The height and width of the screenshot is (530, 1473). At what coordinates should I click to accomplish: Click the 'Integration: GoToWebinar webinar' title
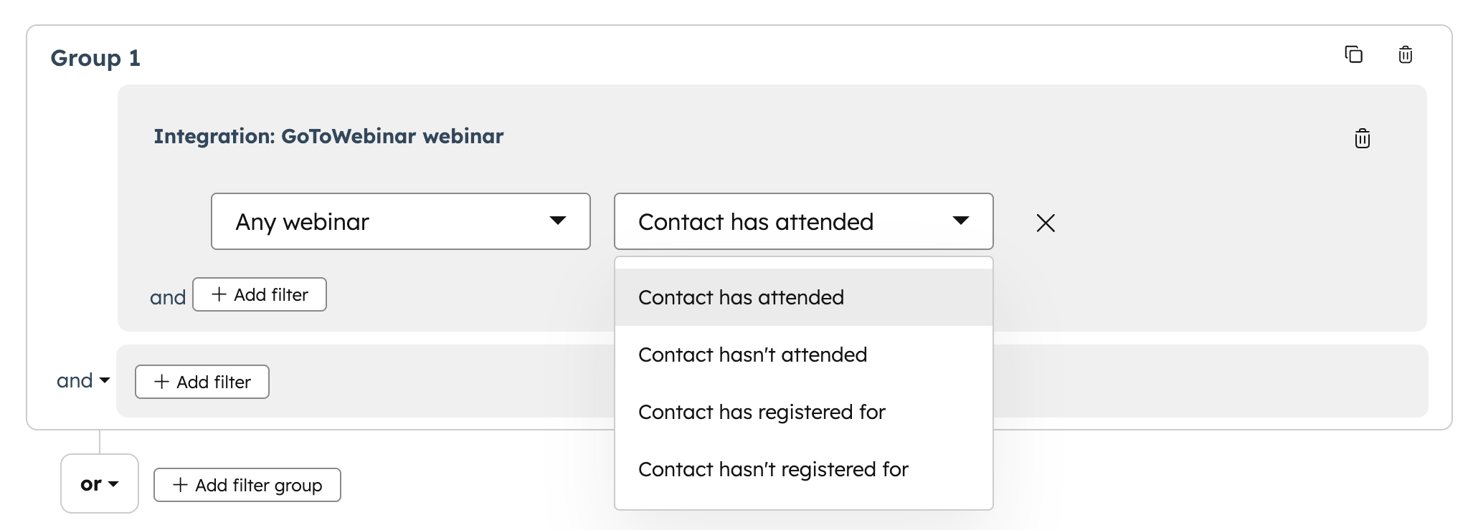click(328, 136)
